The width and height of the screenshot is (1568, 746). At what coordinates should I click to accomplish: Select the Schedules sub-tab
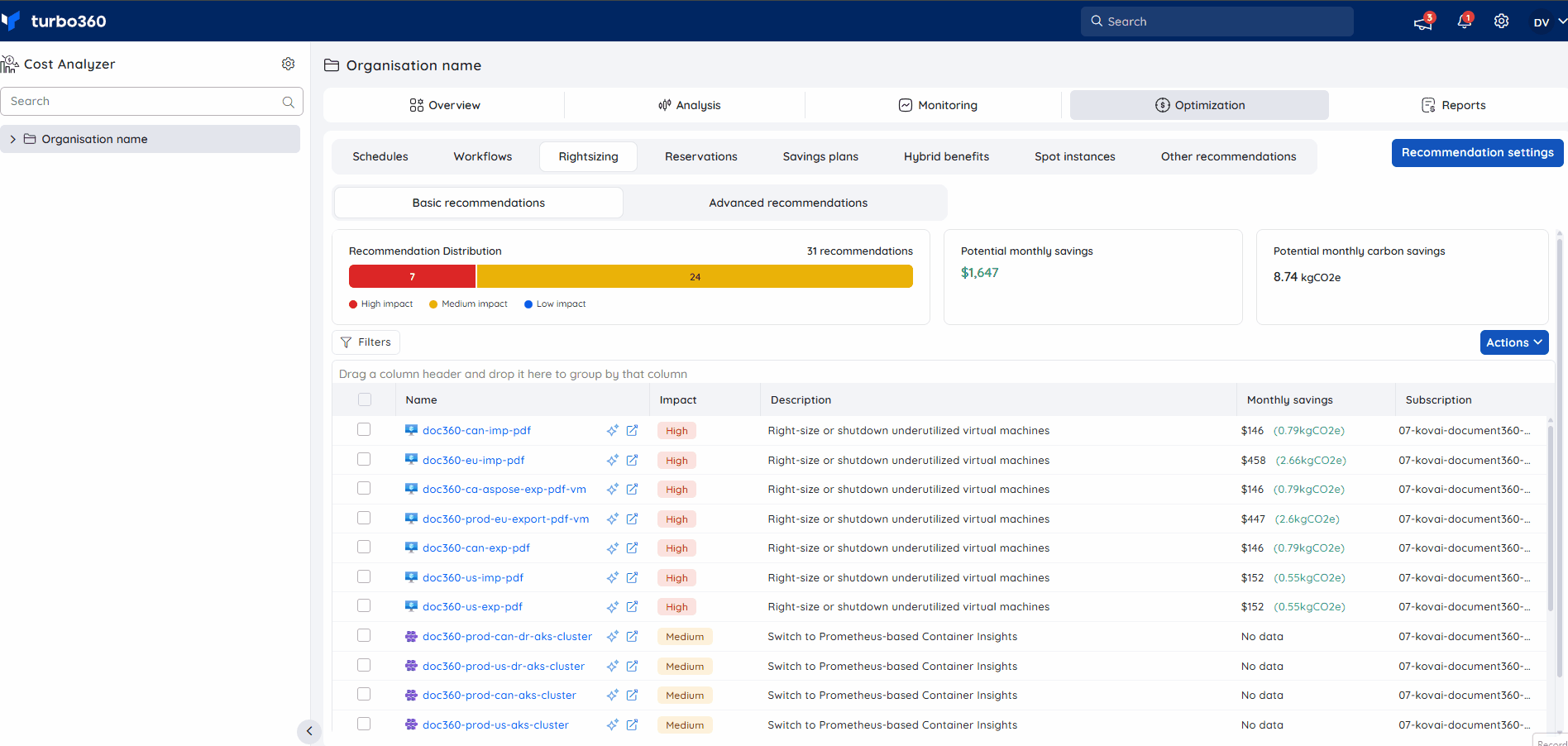pos(380,156)
